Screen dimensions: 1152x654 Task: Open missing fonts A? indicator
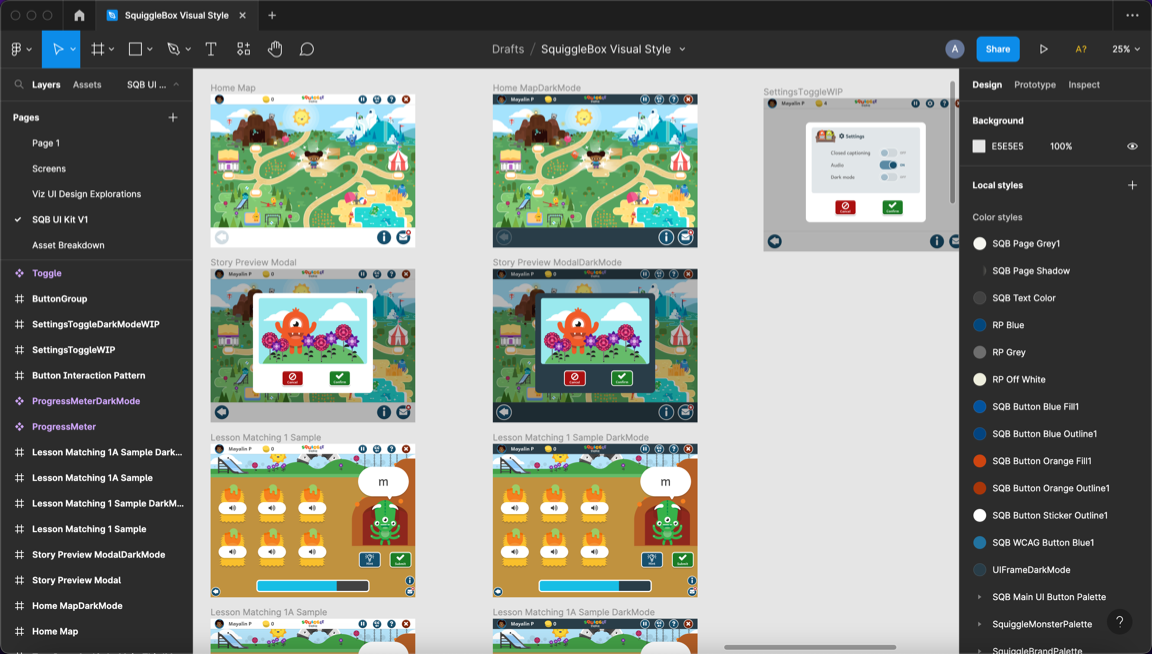[x=1081, y=49]
